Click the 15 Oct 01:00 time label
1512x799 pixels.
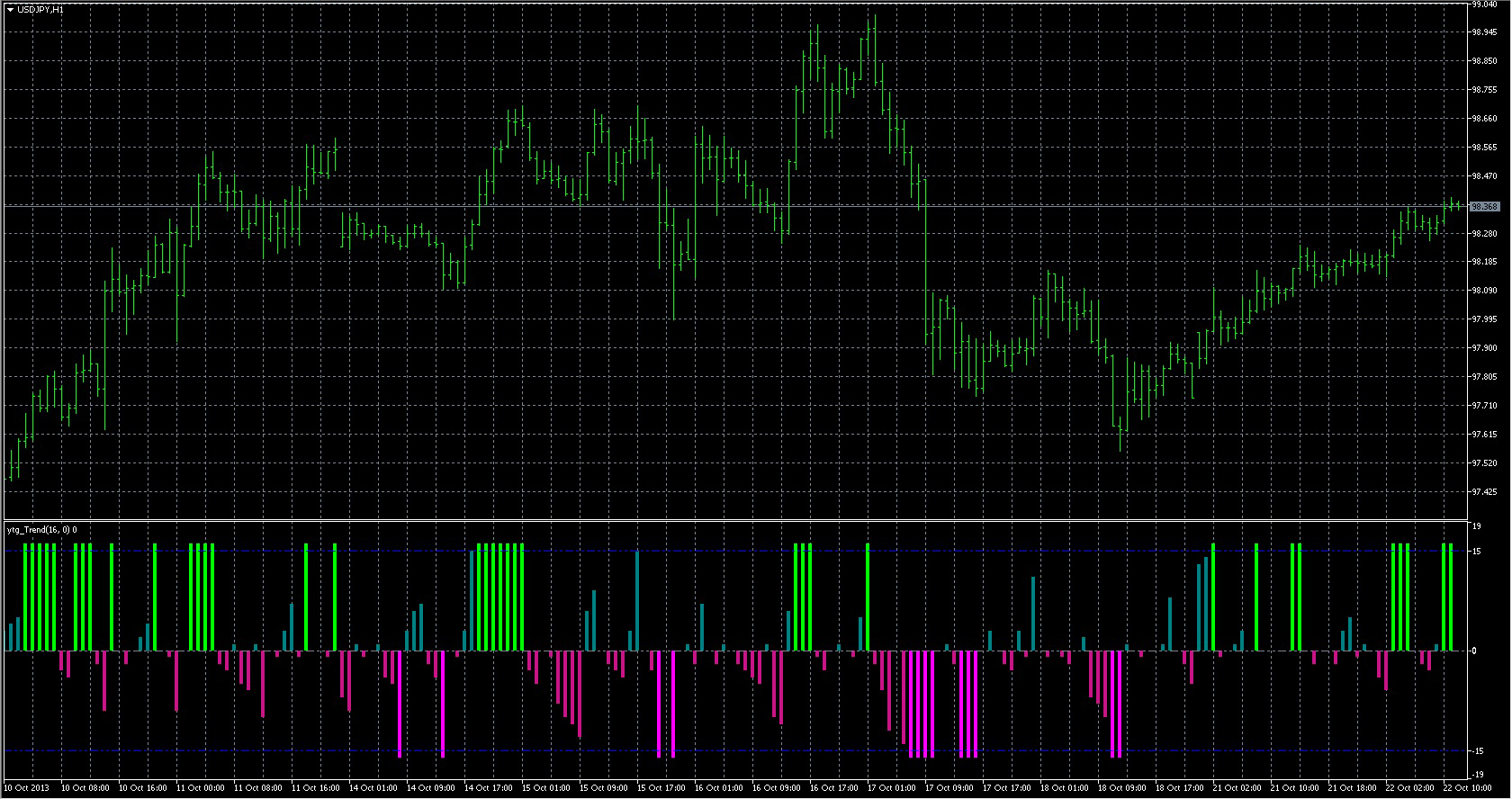(546, 788)
